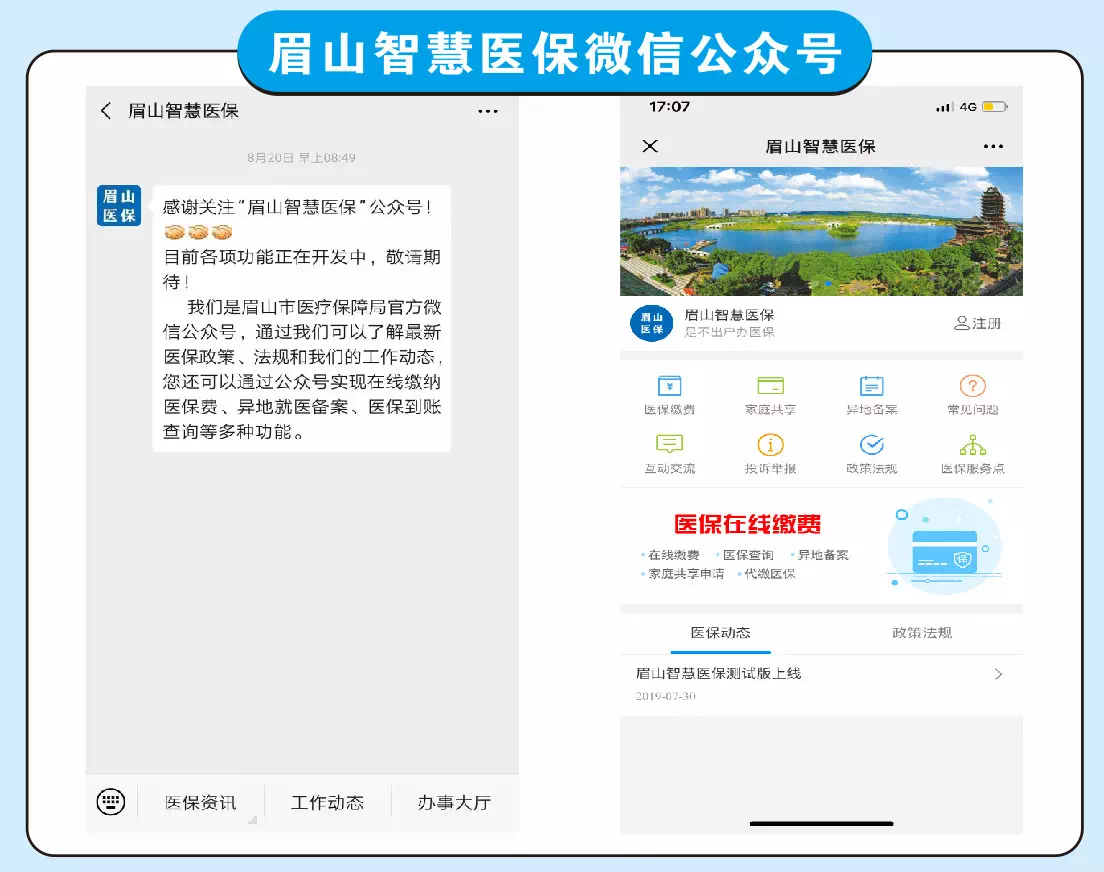The image size is (1104, 872).
Task: Tap the battery icon in the status bar
Action: (995, 107)
